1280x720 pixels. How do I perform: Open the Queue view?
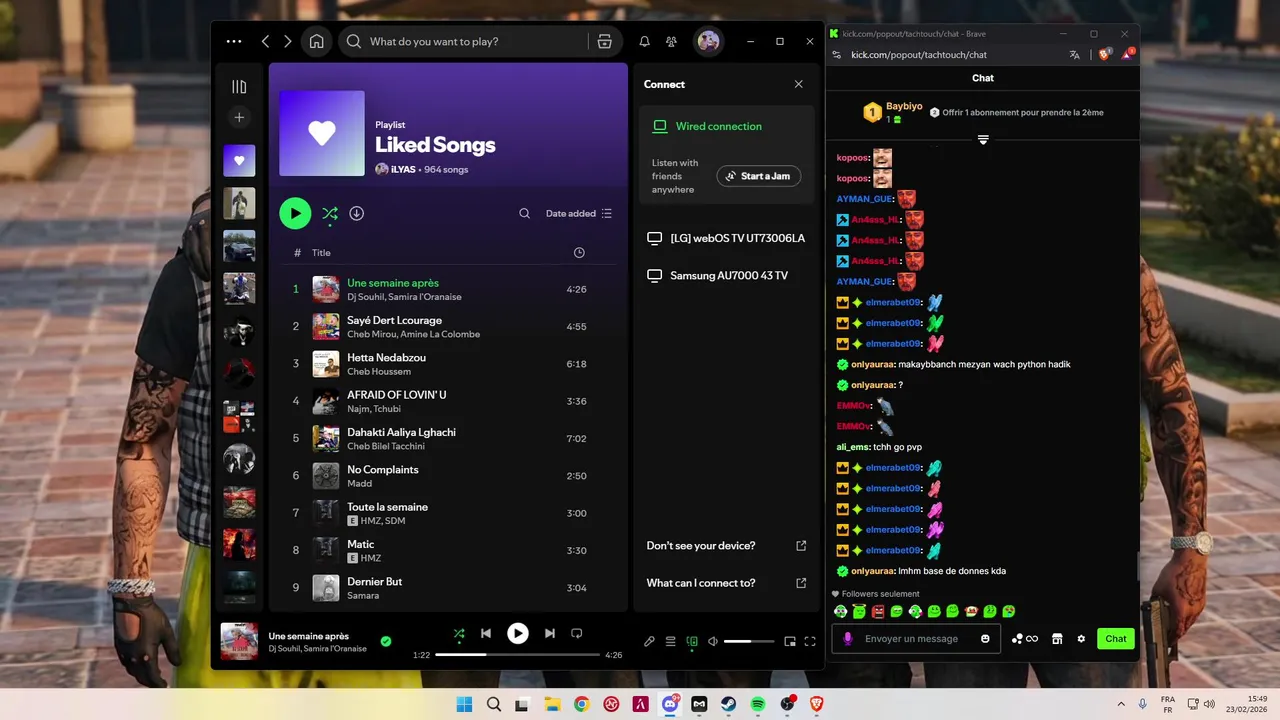pyautogui.click(x=671, y=641)
